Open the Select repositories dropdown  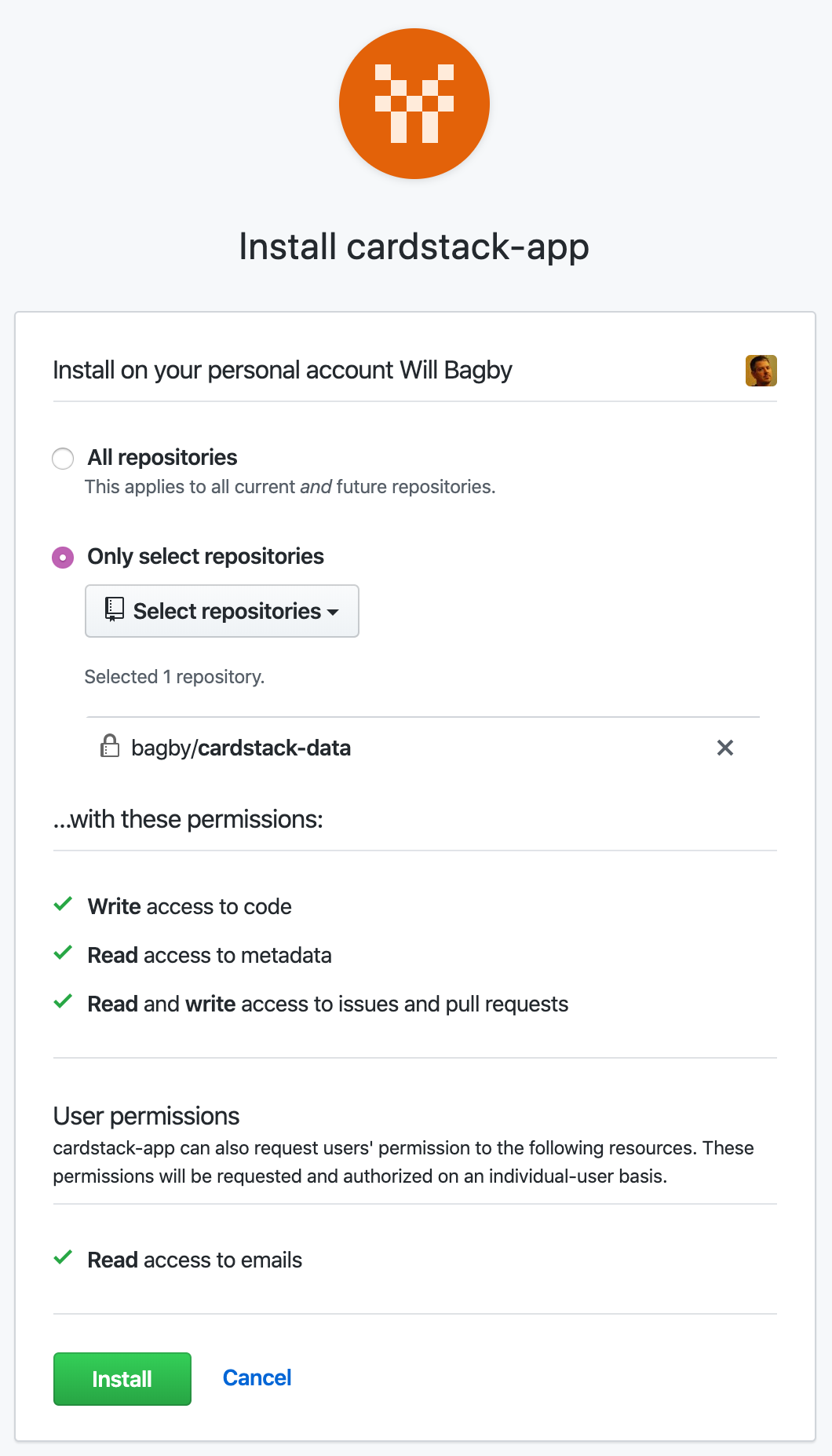tap(222, 611)
